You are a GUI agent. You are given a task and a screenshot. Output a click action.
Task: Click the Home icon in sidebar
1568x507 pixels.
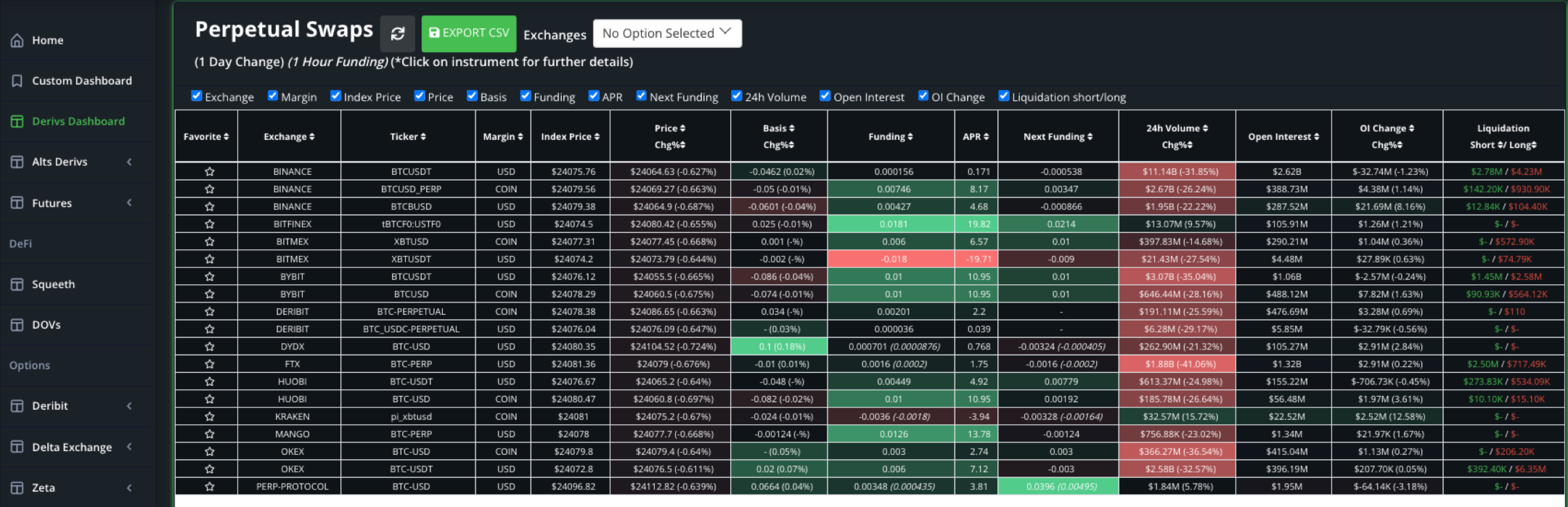tap(17, 41)
